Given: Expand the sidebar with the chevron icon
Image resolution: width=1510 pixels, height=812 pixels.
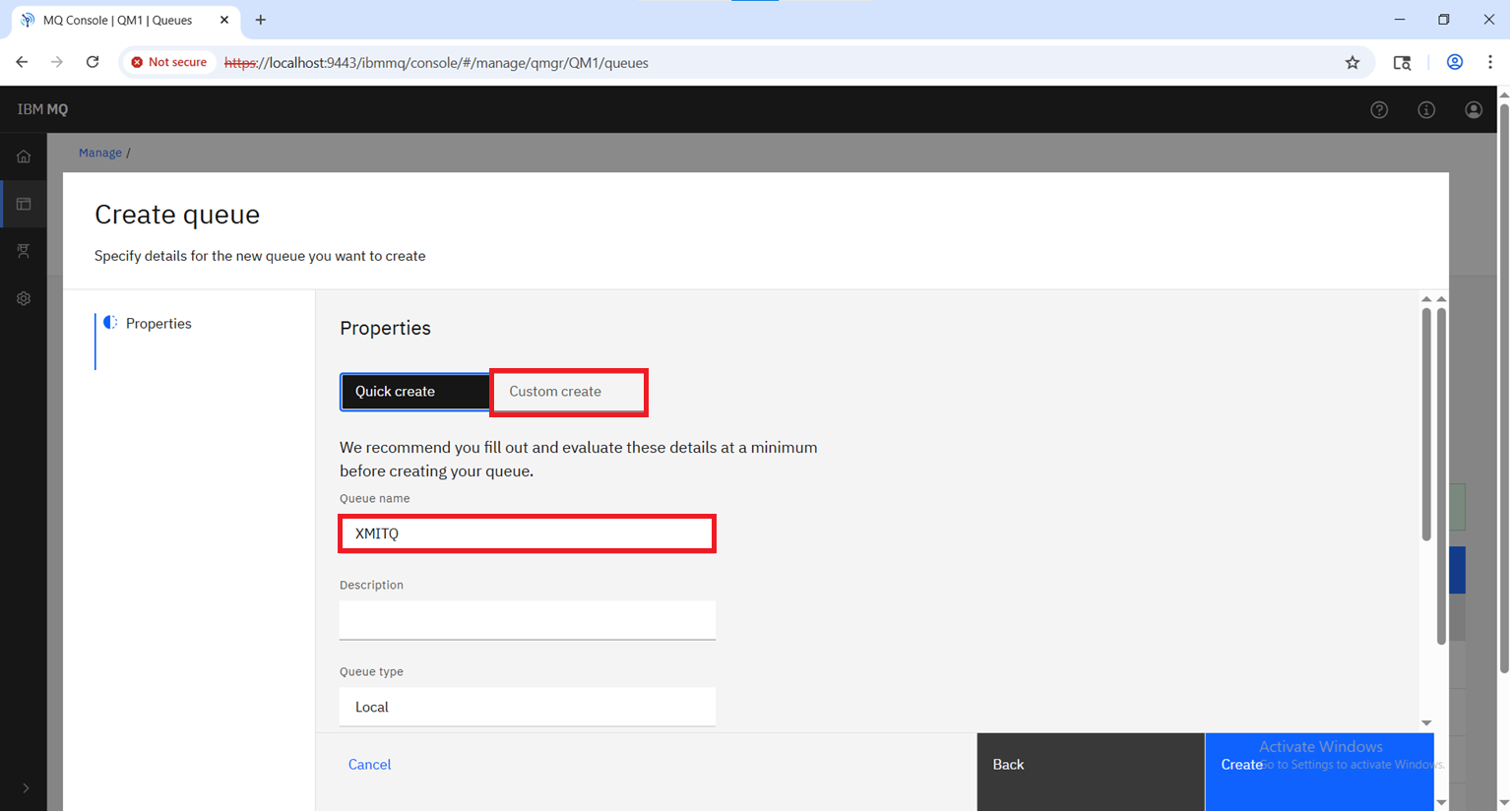Looking at the screenshot, I should click(26, 788).
